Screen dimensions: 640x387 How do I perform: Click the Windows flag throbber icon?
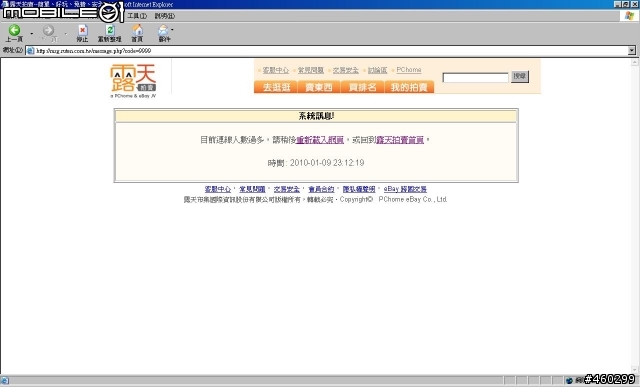point(629,16)
